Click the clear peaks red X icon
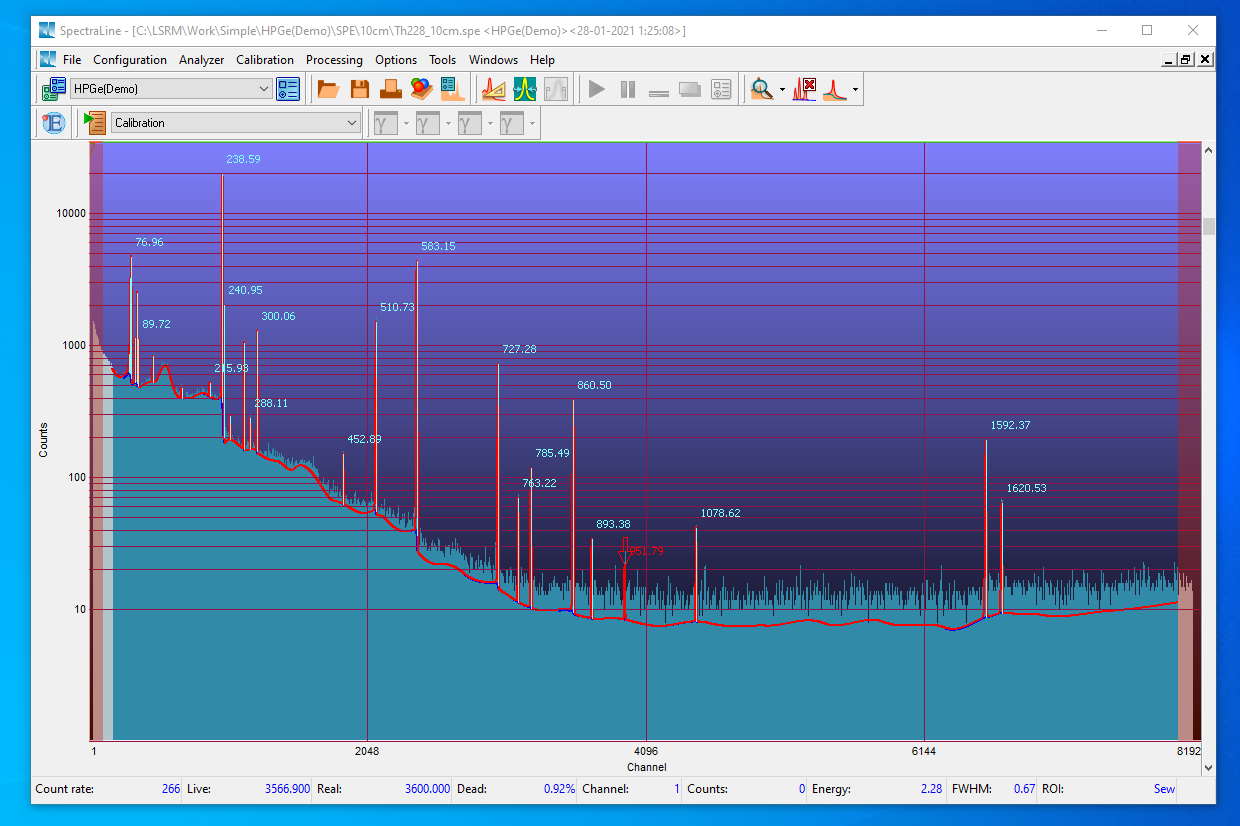The height and width of the screenshot is (826, 1240). click(804, 89)
